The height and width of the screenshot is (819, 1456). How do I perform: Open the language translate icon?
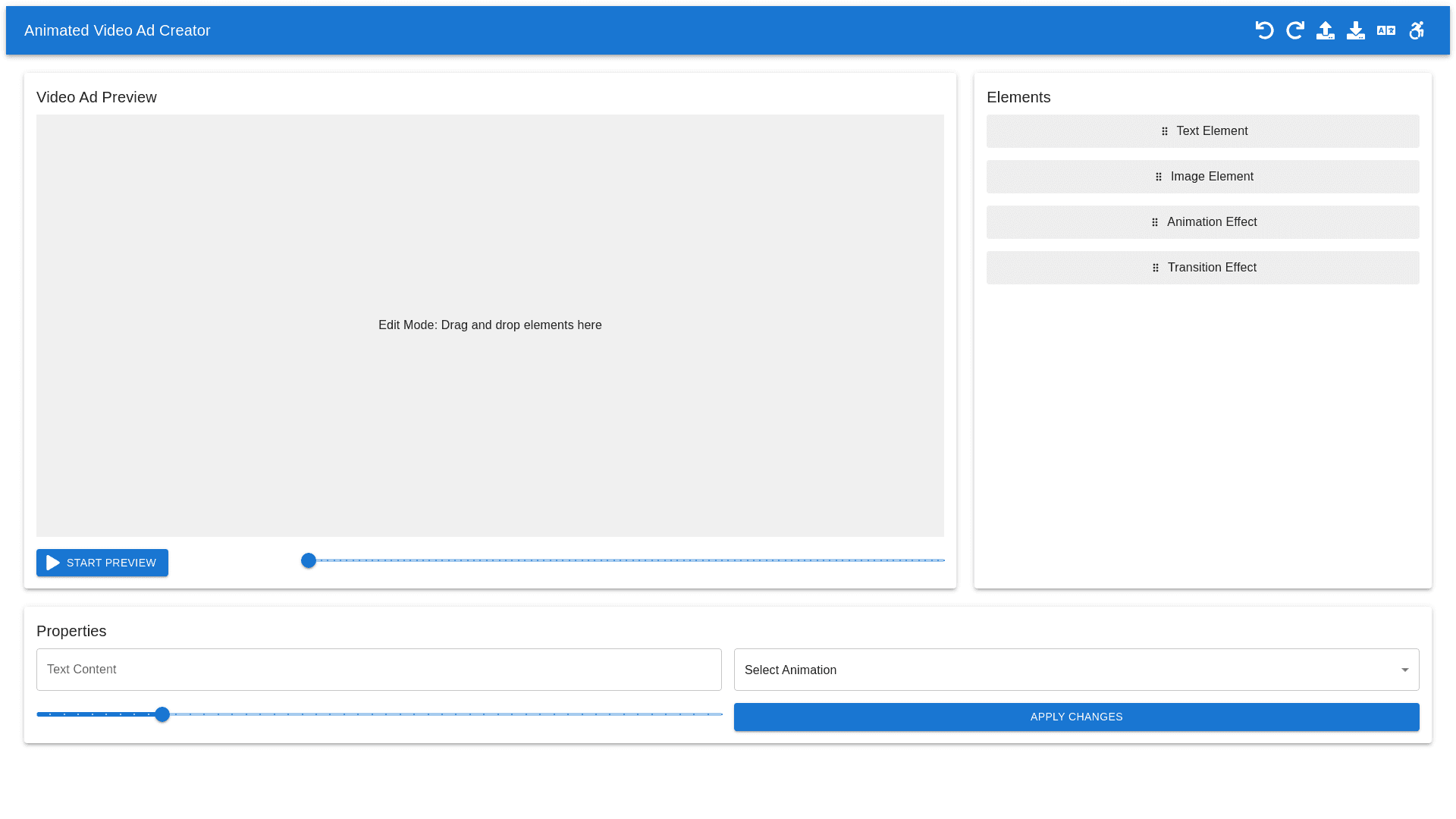tap(1385, 30)
